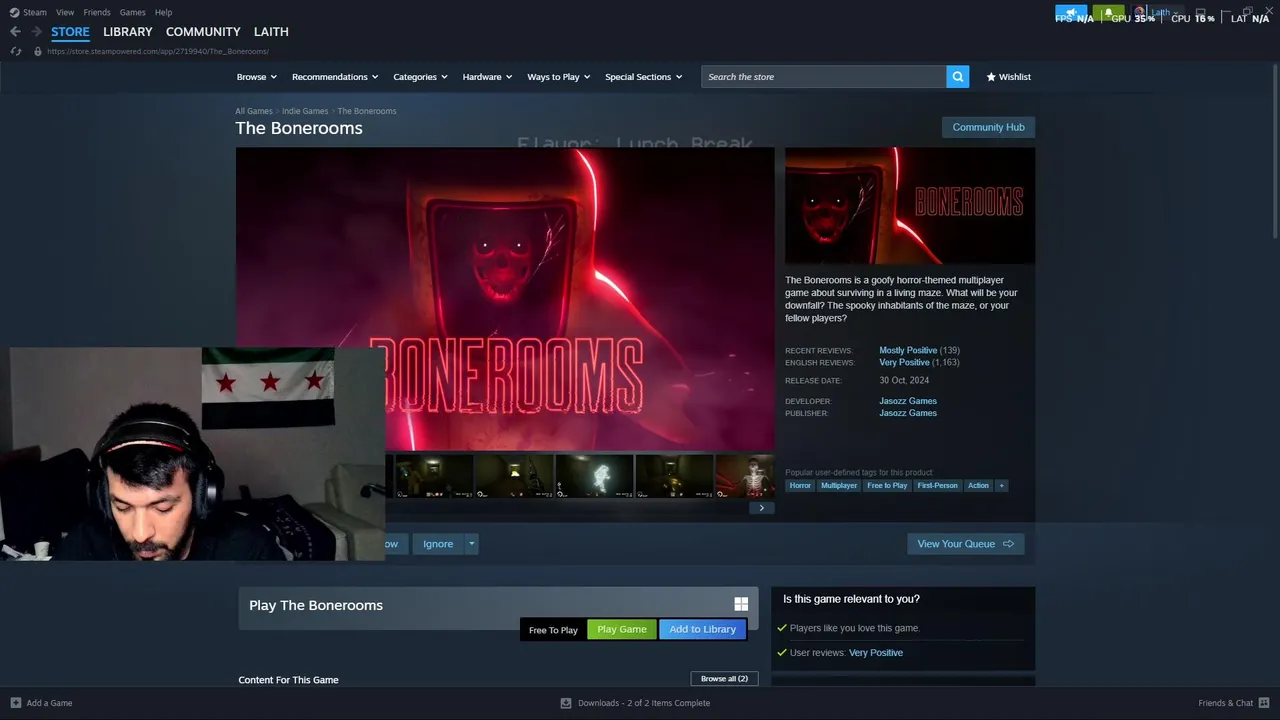Click the plus to add a tag
The height and width of the screenshot is (720, 1280).
coord(1001,486)
